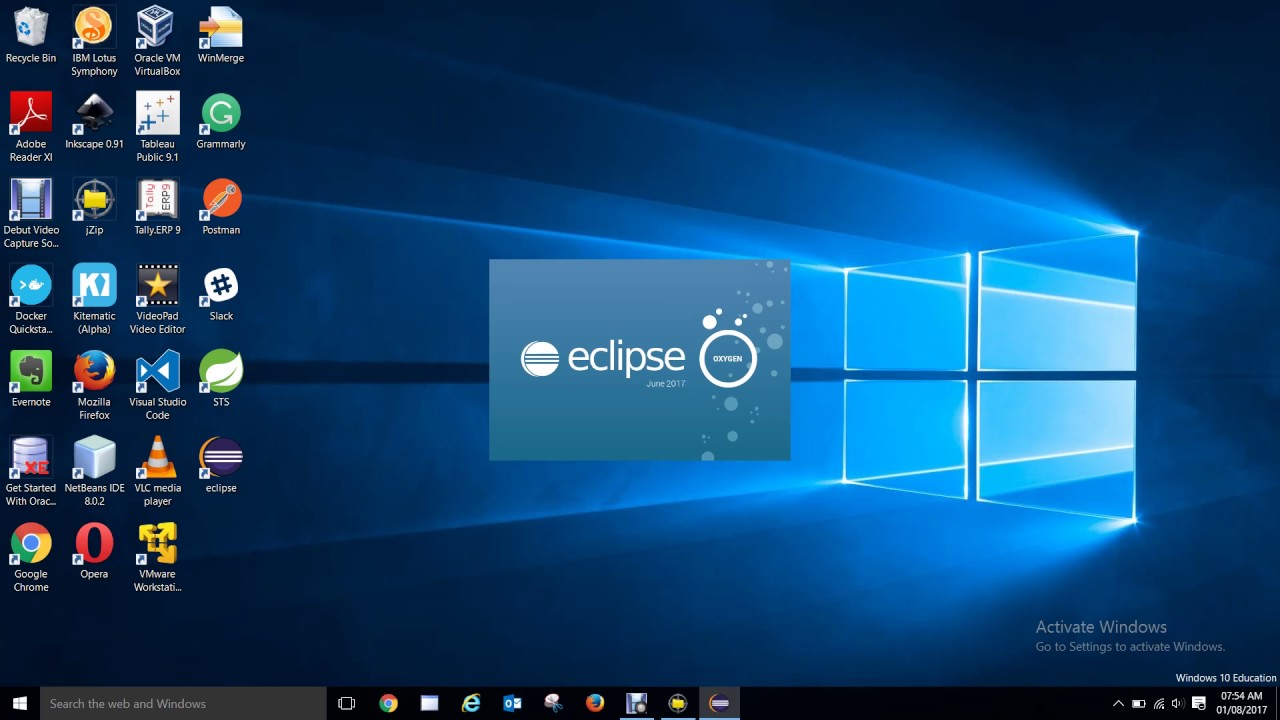The height and width of the screenshot is (720, 1280).
Task: Click the jZip taskbar icon
Action: point(678,703)
